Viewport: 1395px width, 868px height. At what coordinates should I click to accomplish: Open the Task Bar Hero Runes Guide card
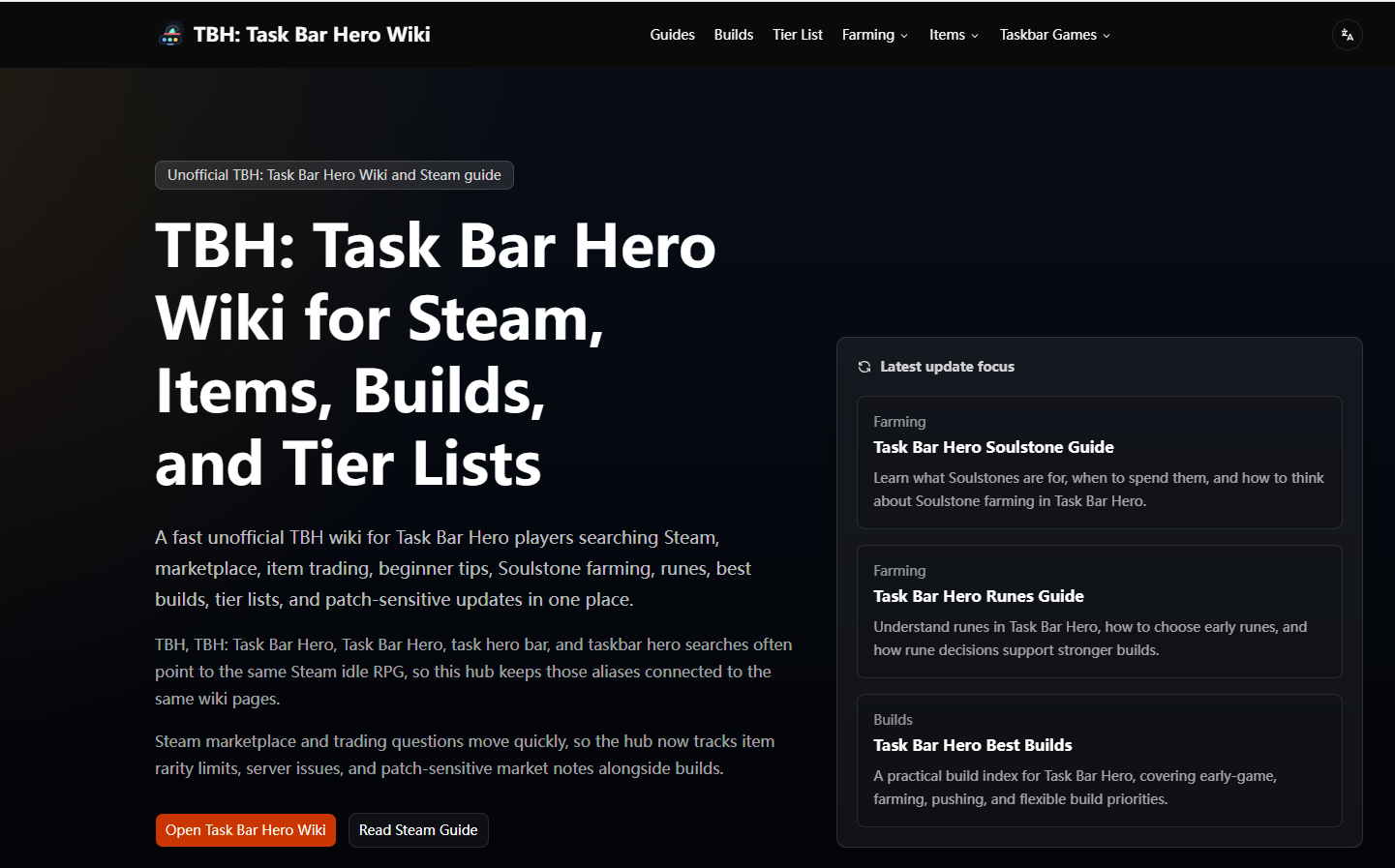[x=1100, y=612]
